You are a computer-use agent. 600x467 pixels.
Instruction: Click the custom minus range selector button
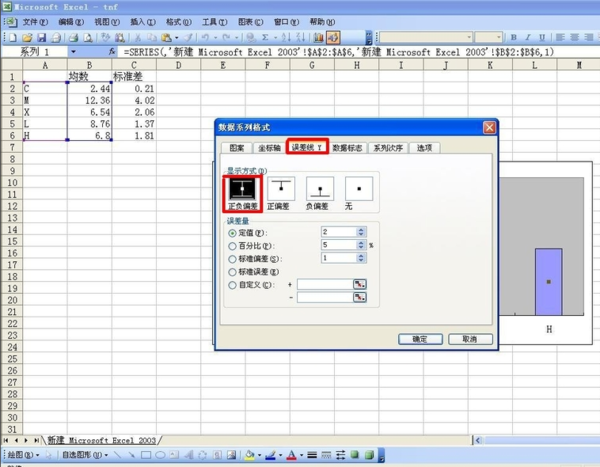359,297
